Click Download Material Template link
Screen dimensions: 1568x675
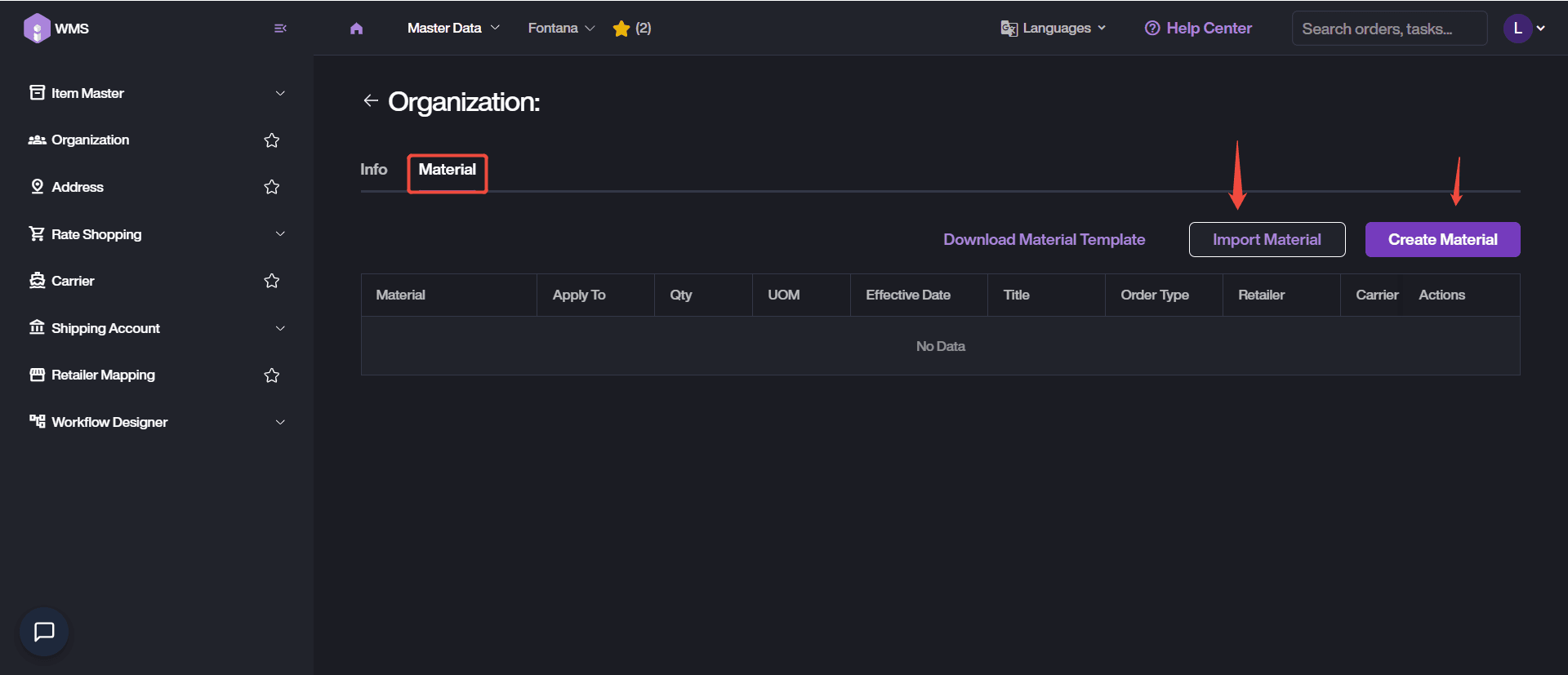point(1044,240)
